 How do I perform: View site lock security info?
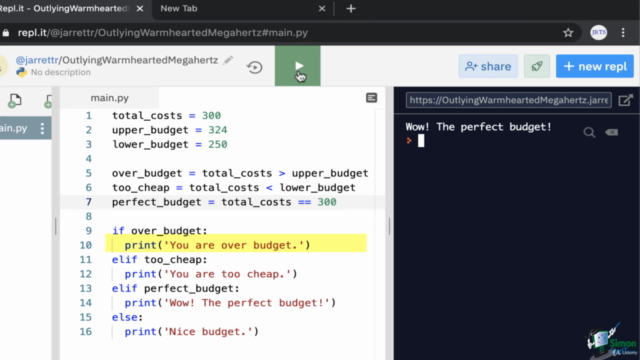(6, 33)
